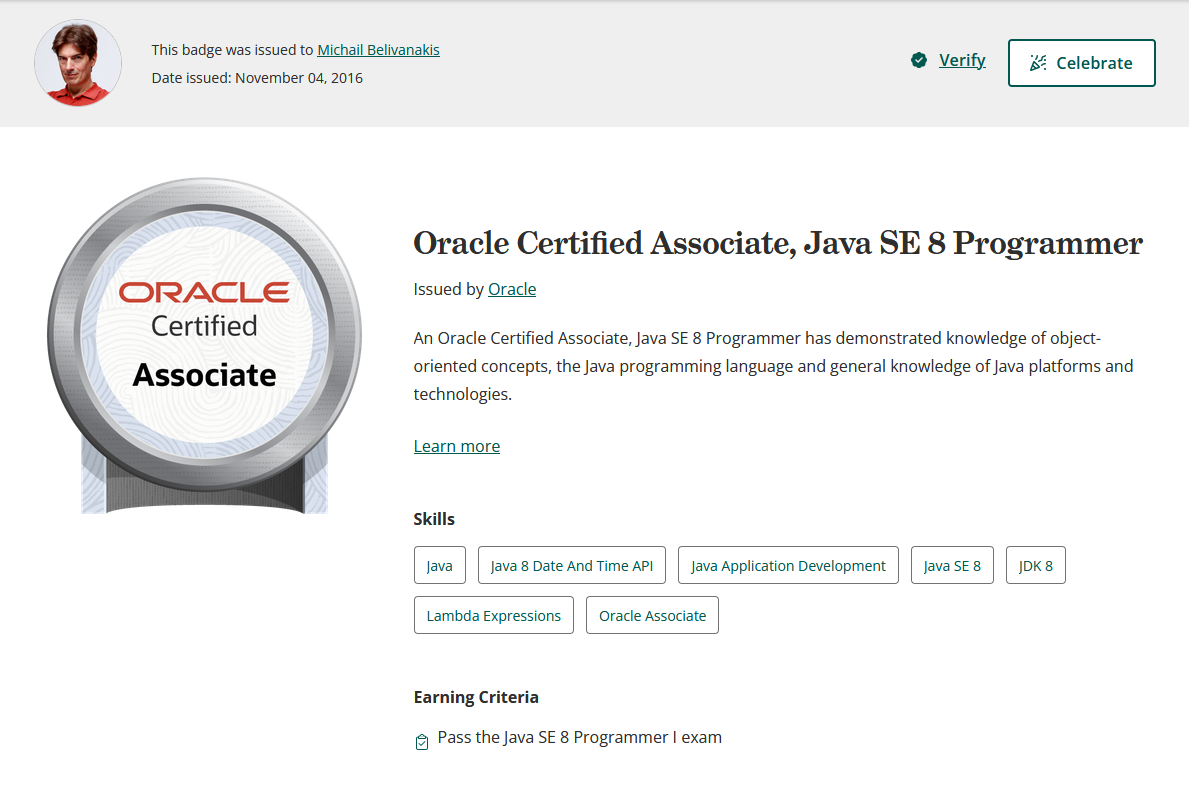The width and height of the screenshot is (1189, 790).
Task: Click the JDK 8 skill tag
Action: 1035,564
